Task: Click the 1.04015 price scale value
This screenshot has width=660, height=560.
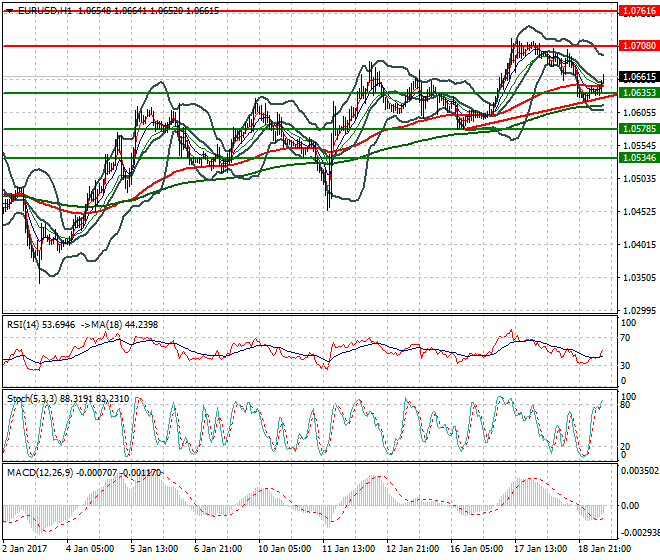Action: (639, 245)
